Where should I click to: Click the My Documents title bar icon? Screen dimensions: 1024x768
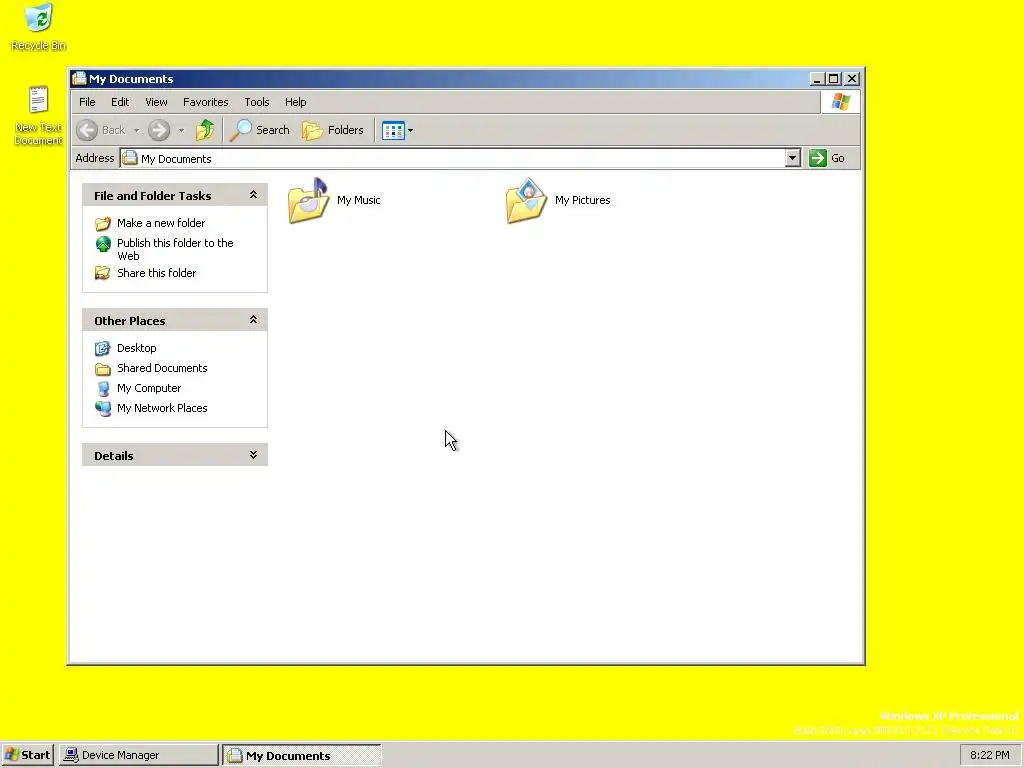(79, 78)
